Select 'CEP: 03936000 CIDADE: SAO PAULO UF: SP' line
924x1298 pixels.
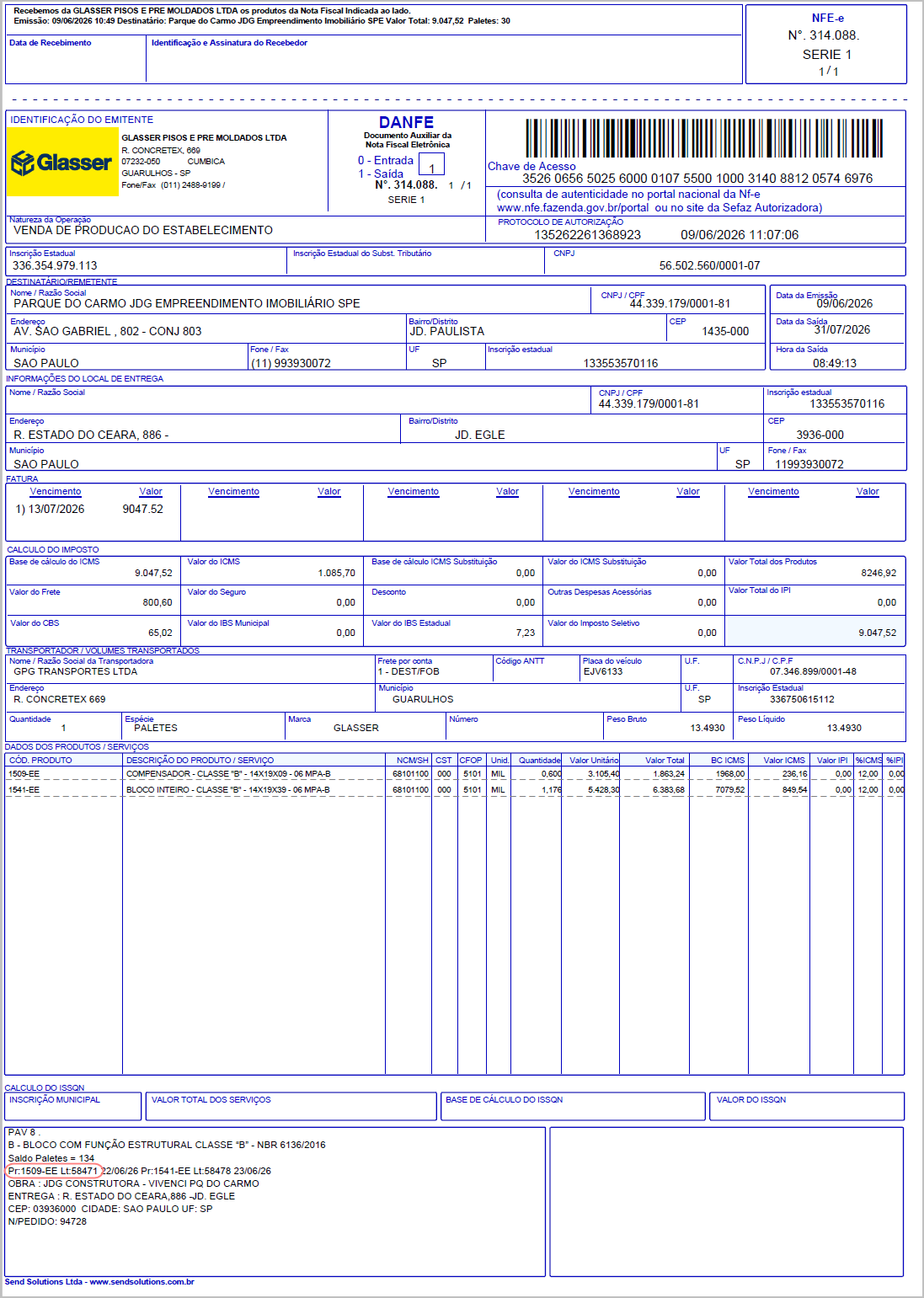[110, 1209]
